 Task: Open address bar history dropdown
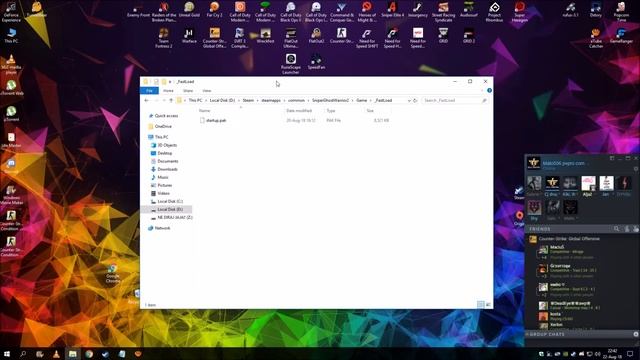[409, 100]
